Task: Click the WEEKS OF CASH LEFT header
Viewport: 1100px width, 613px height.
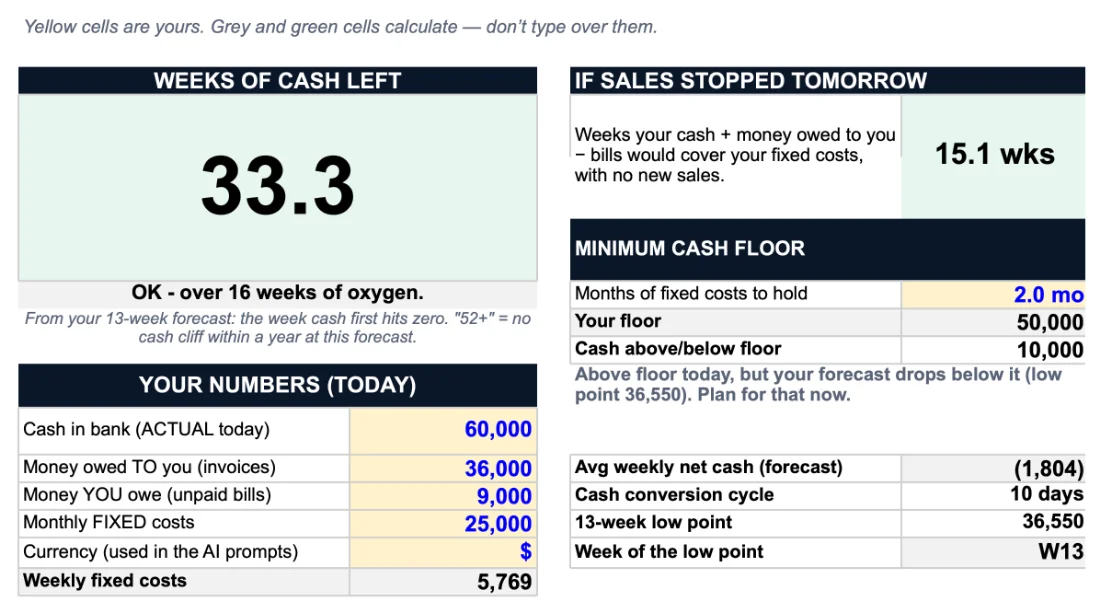Action: point(277,81)
